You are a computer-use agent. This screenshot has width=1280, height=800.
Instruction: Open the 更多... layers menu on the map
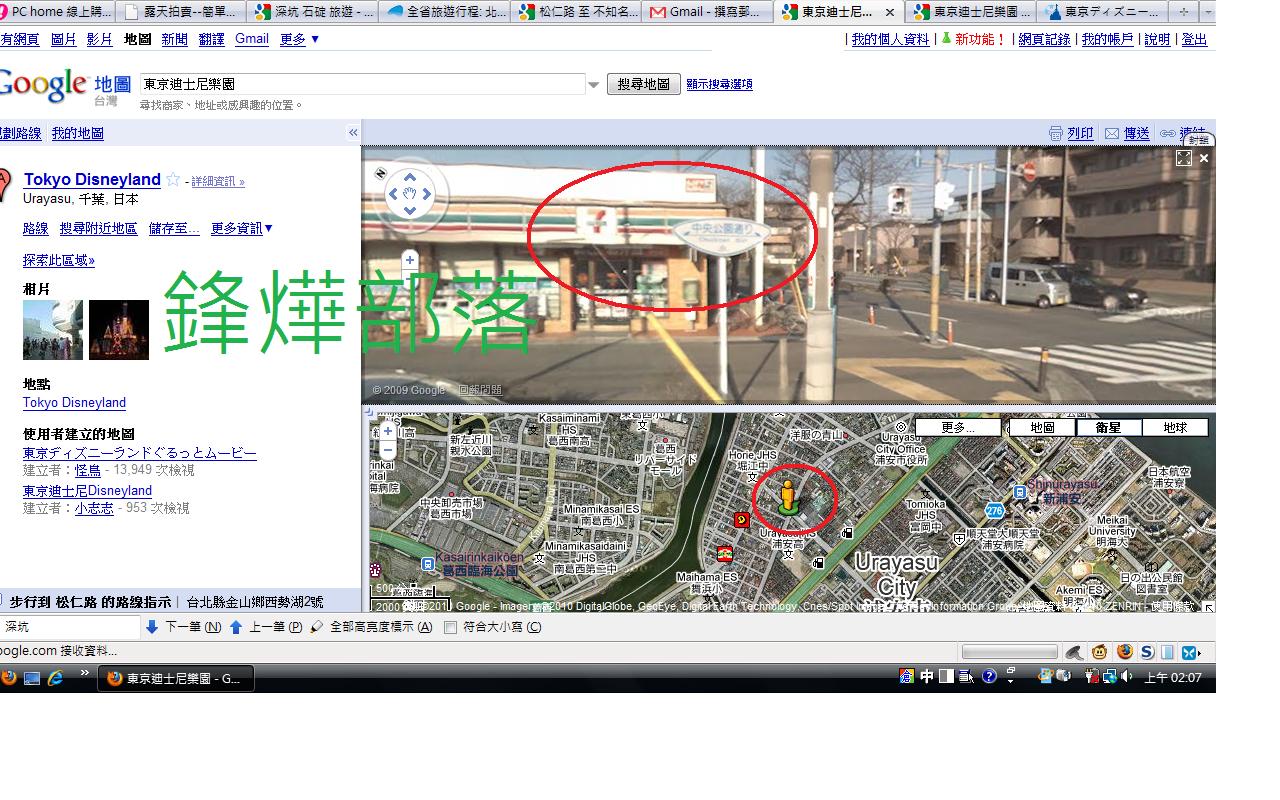pos(957,427)
